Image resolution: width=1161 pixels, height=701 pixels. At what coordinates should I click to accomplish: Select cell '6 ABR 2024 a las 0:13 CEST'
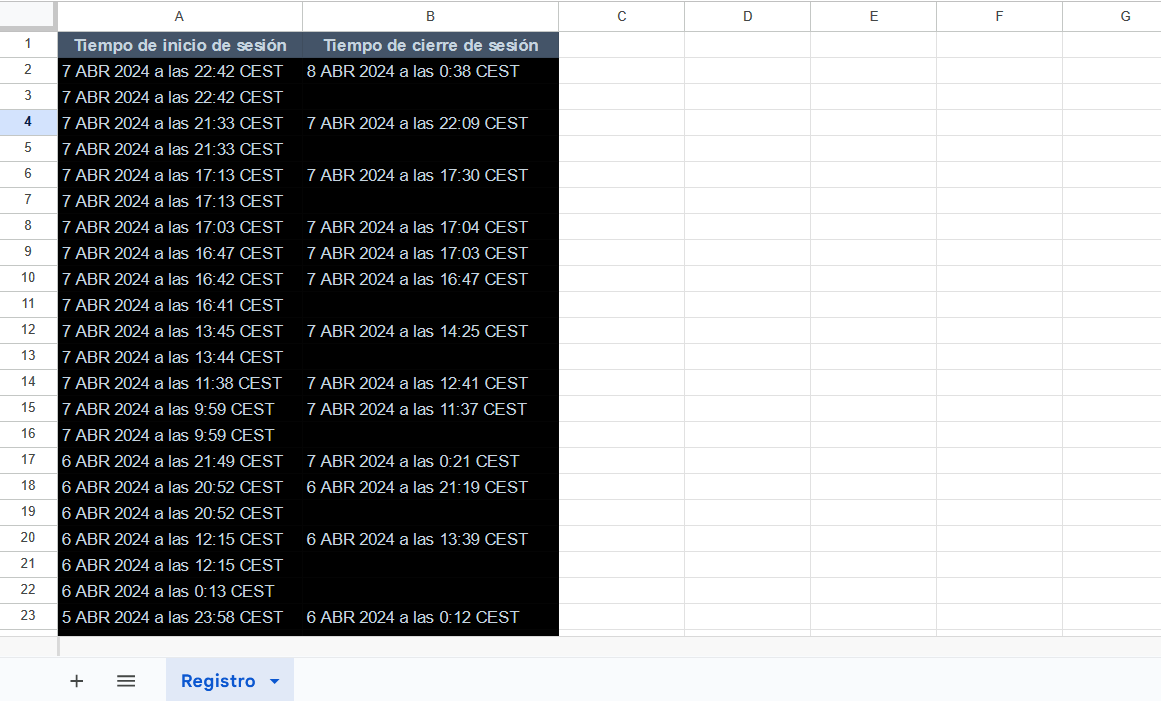(x=180, y=591)
